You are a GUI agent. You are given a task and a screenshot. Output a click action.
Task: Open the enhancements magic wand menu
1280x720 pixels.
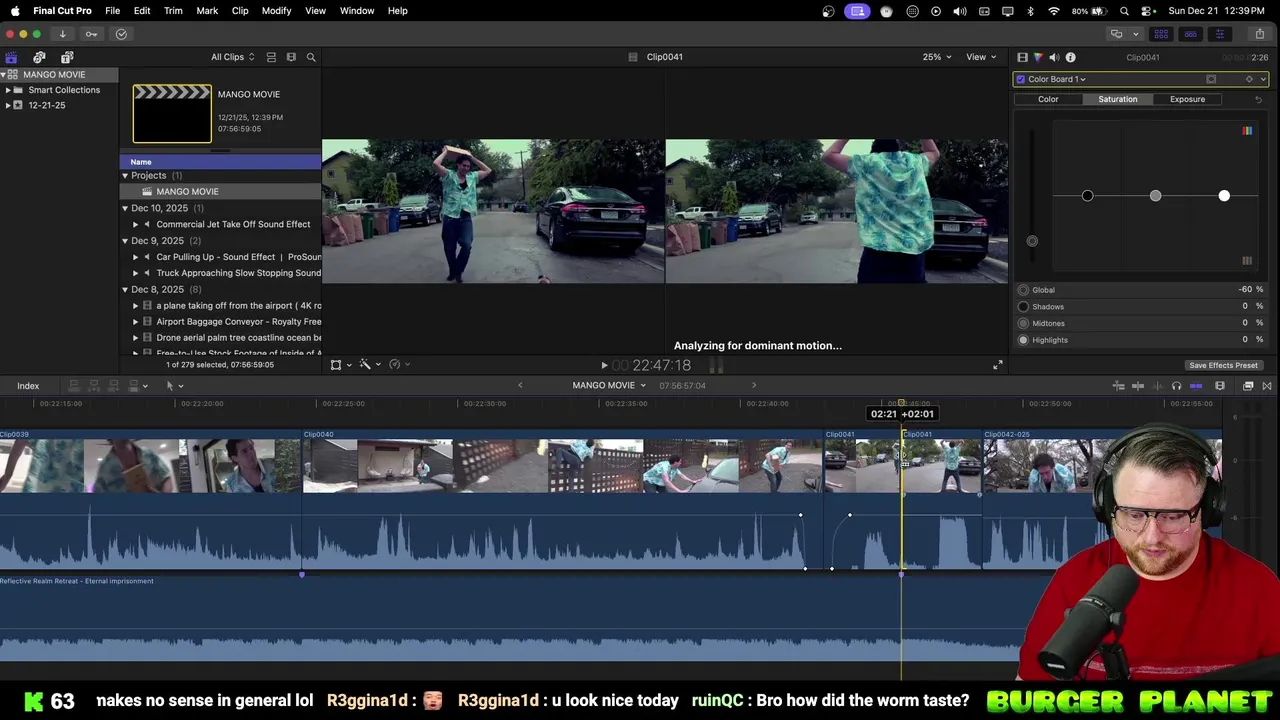[368, 365]
